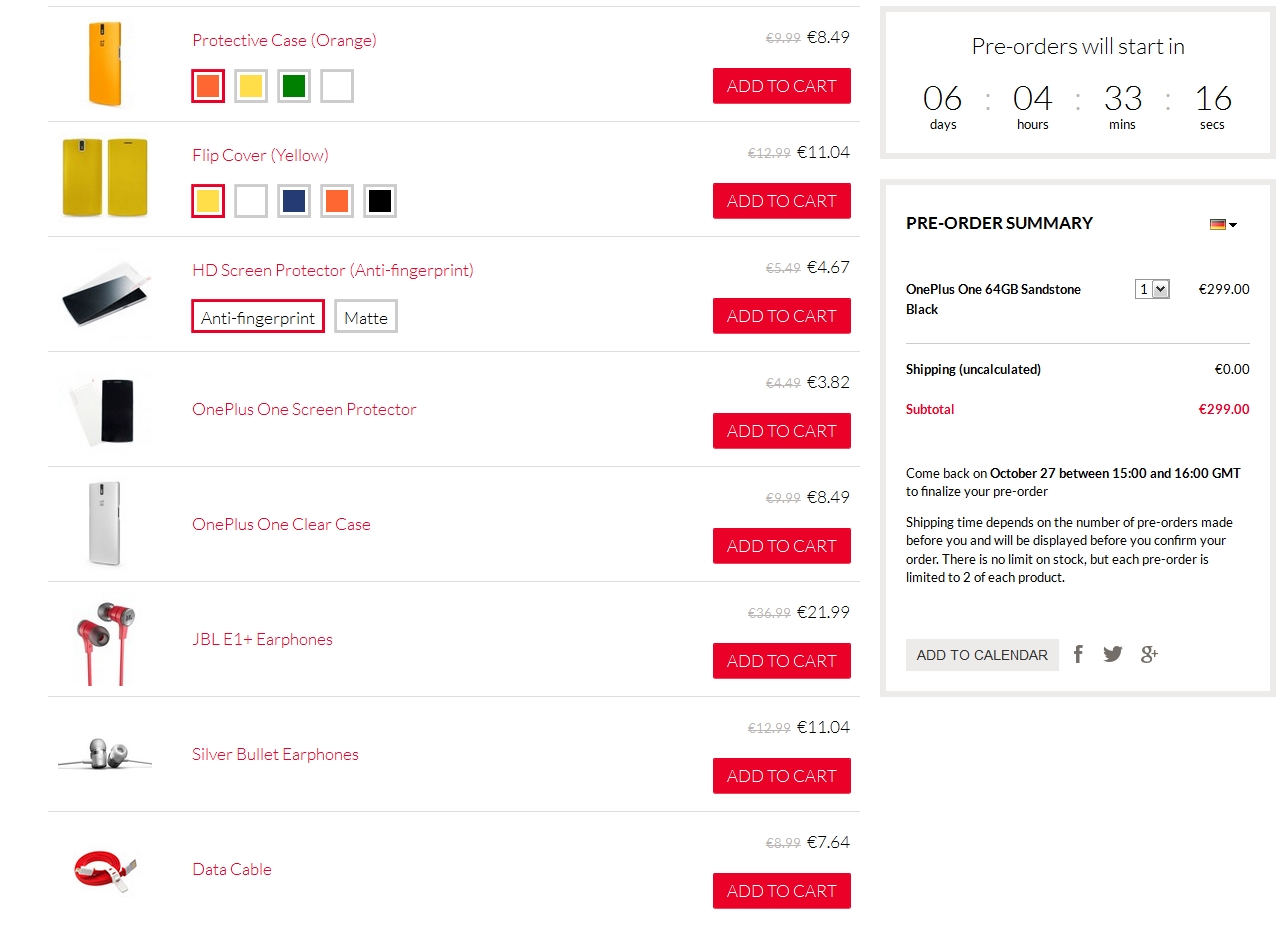The height and width of the screenshot is (926, 1283).
Task: Add OnePlus One Clear Case to cart
Action: (x=782, y=546)
